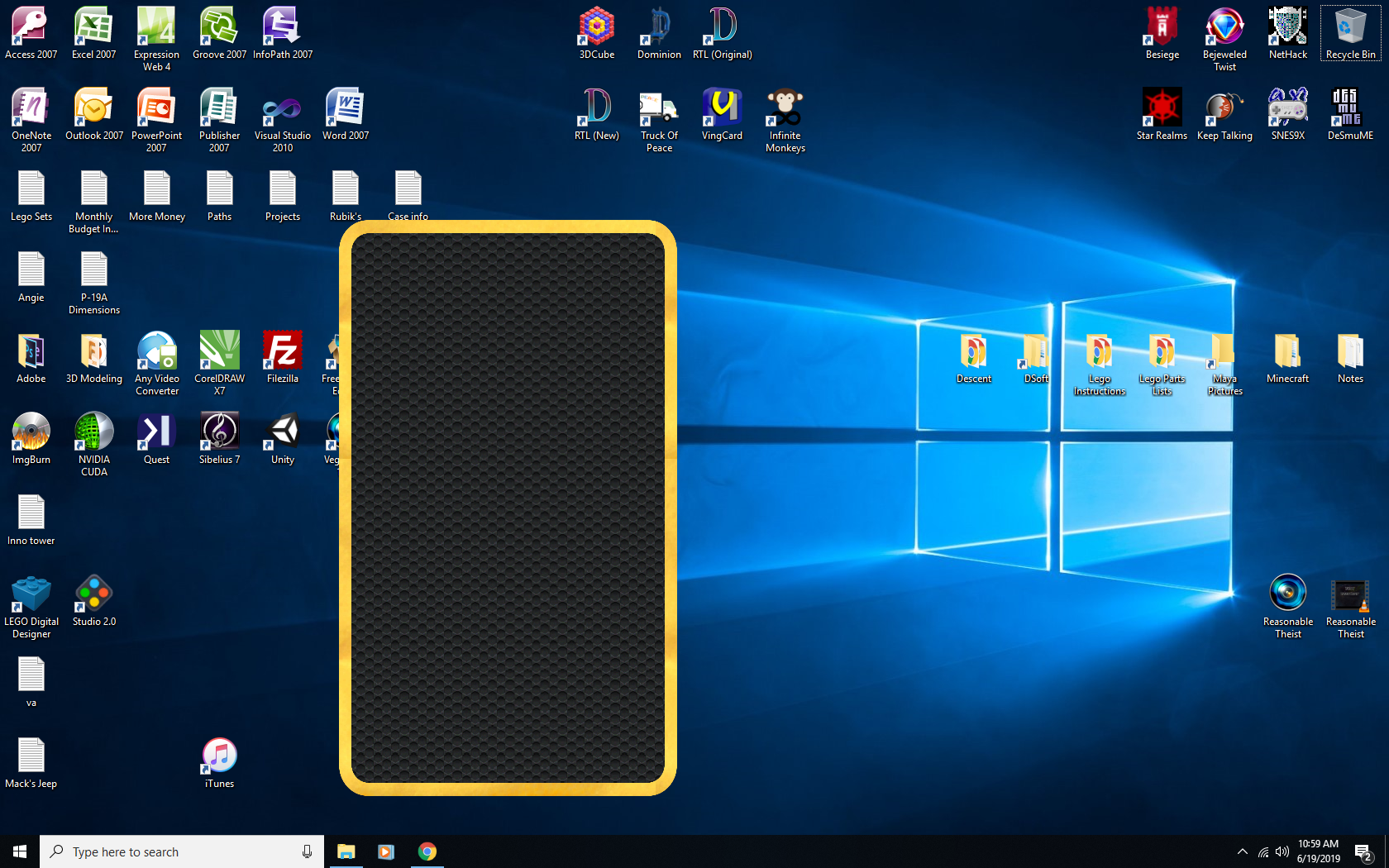Click the Rubik's document icon
This screenshot has height=868, width=1389.
coord(346,195)
